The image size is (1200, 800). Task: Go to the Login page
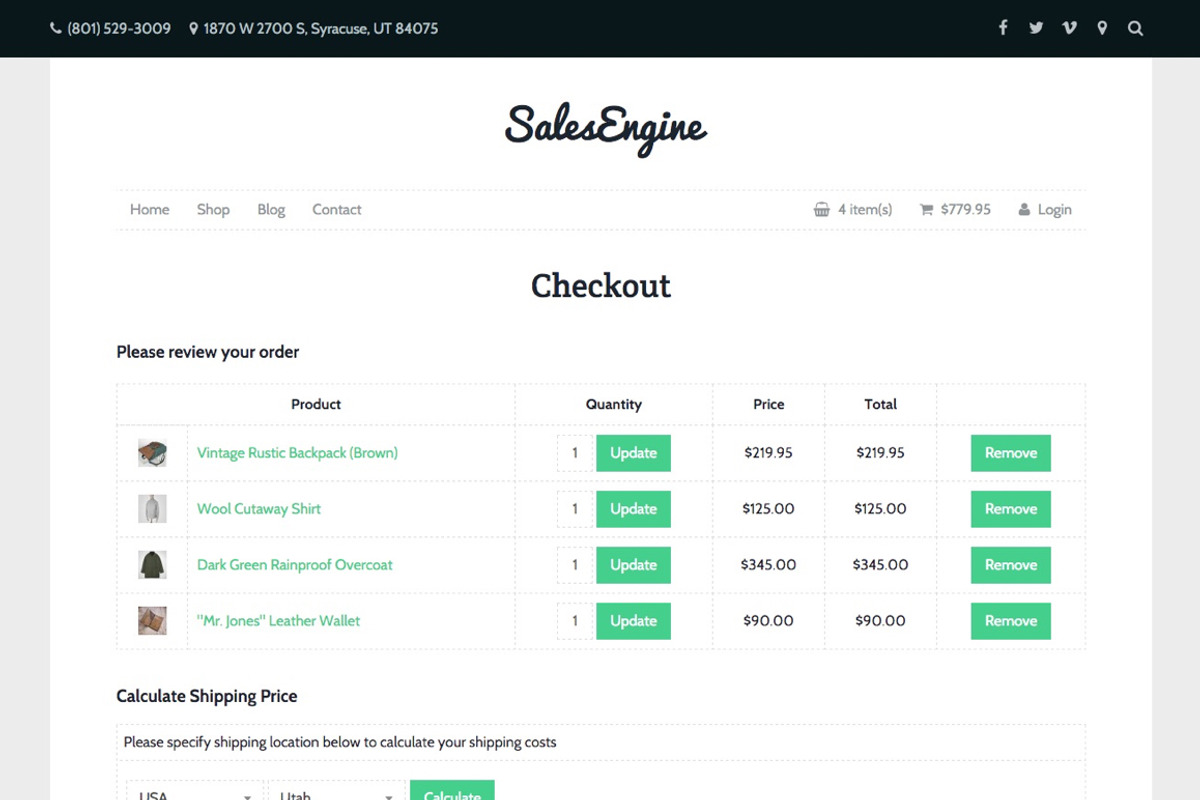point(1054,210)
